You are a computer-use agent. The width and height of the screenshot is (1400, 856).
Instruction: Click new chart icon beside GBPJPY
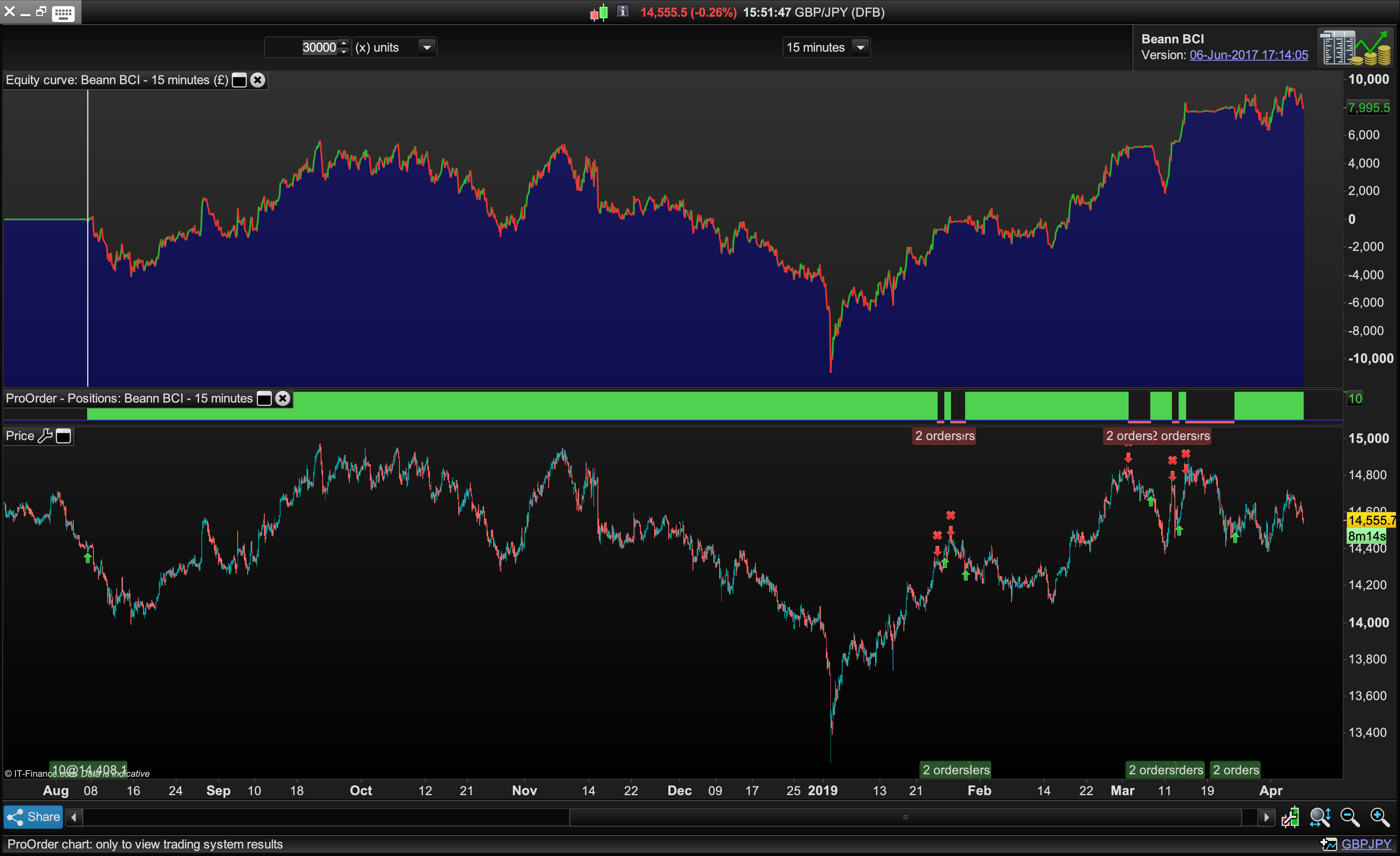(1328, 845)
